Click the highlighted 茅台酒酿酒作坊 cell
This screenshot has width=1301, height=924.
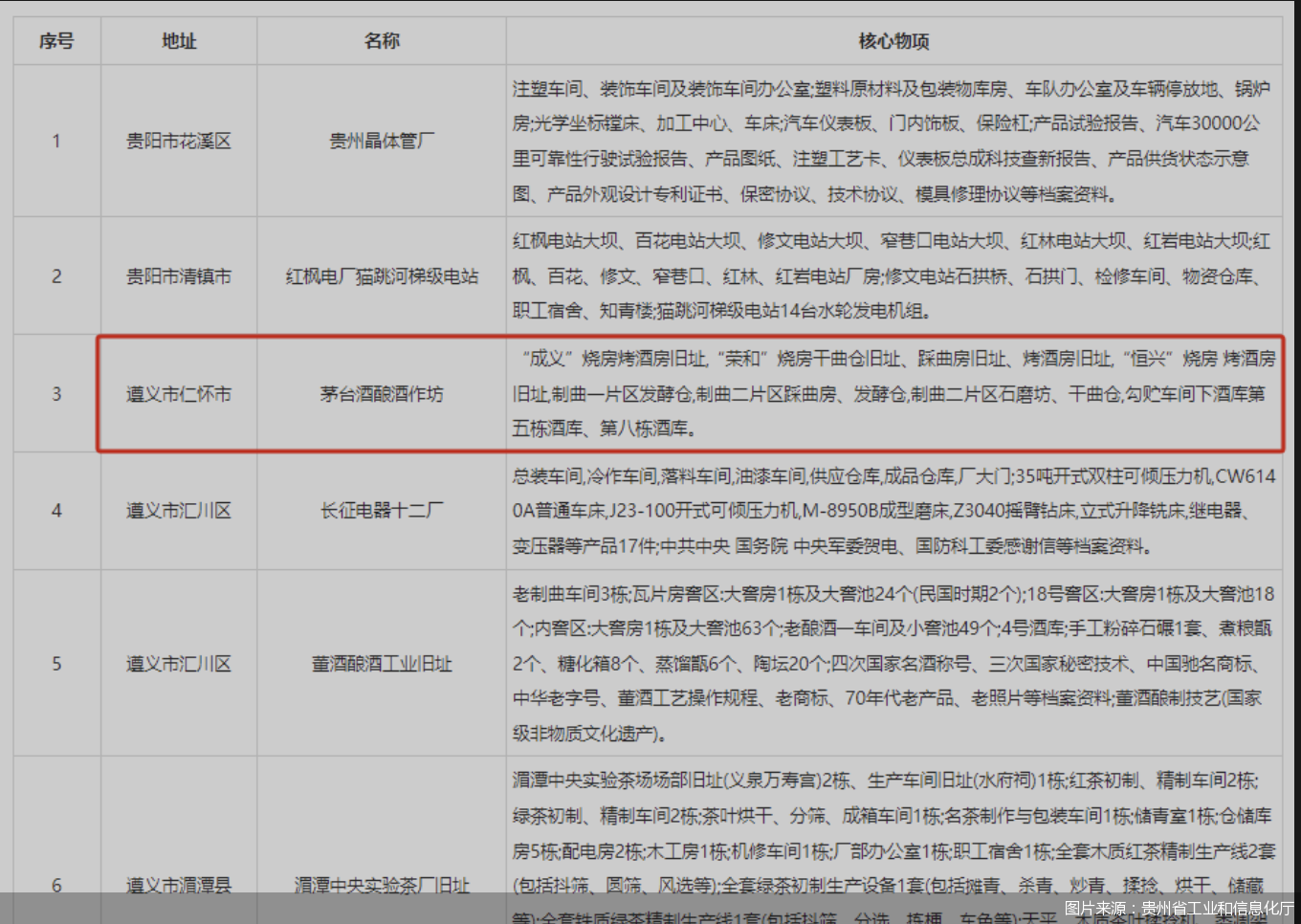tap(381, 392)
